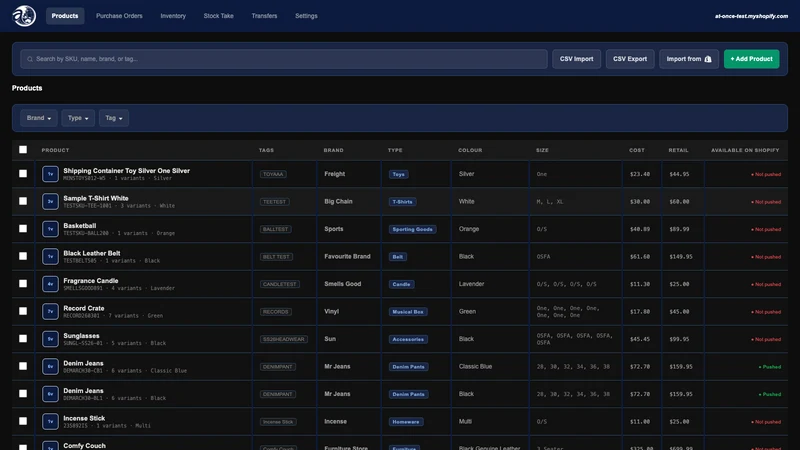Click the variants badge for Shipping Container Toy
Screen dimensions: 800x450
(50, 174)
